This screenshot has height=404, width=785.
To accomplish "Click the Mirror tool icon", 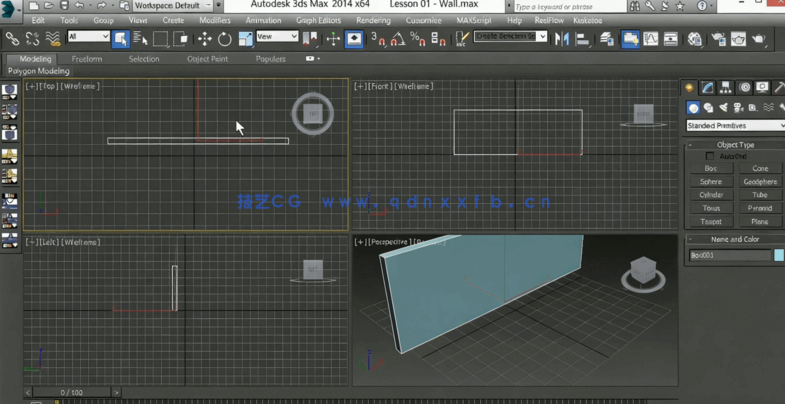I will (x=561, y=39).
